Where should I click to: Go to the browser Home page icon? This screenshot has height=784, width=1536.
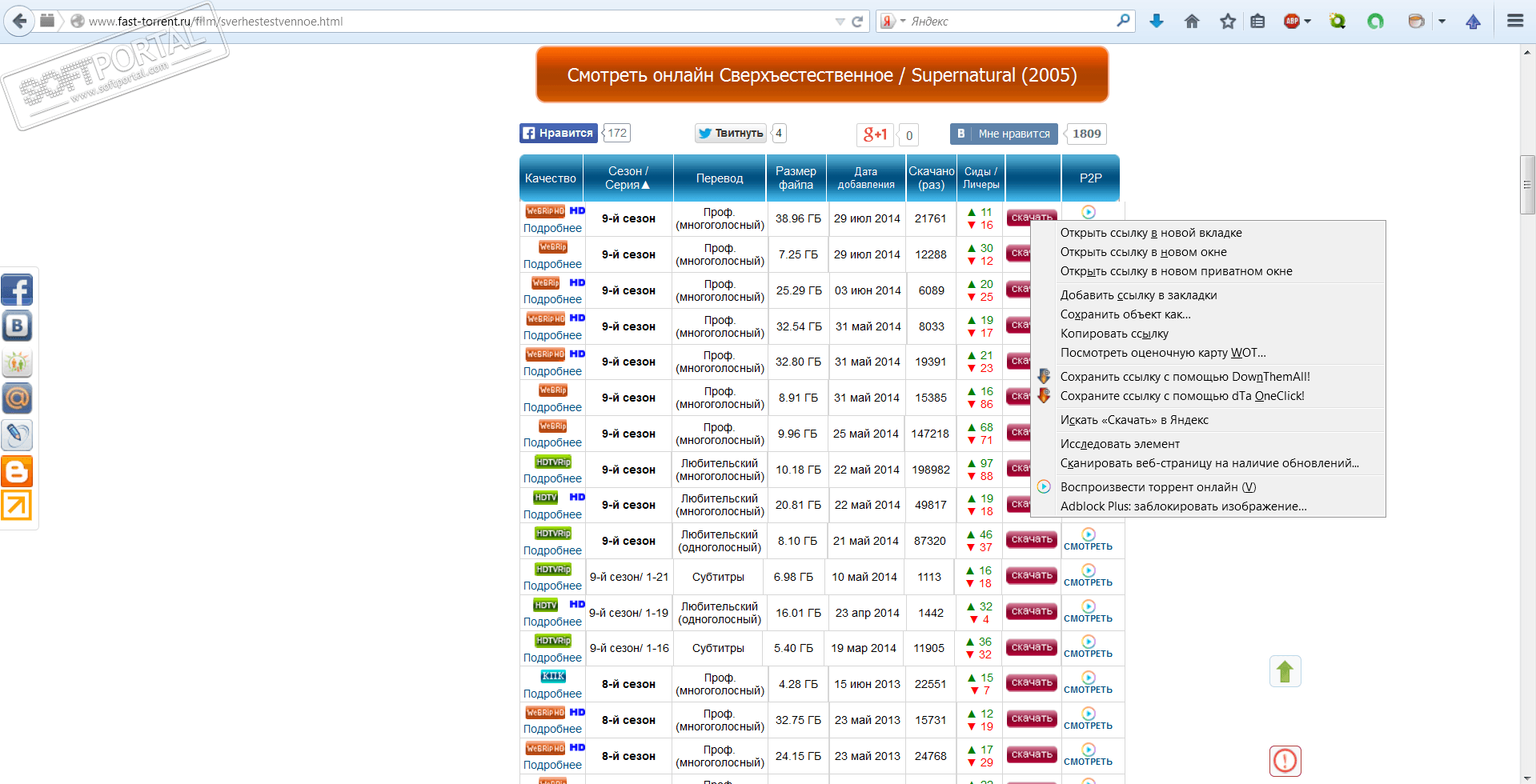coord(1192,22)
